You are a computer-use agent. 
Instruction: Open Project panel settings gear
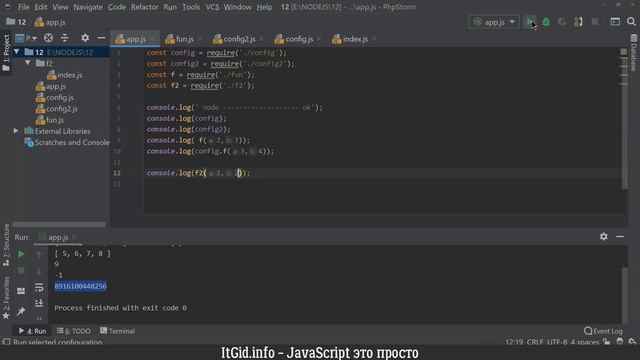85,38
